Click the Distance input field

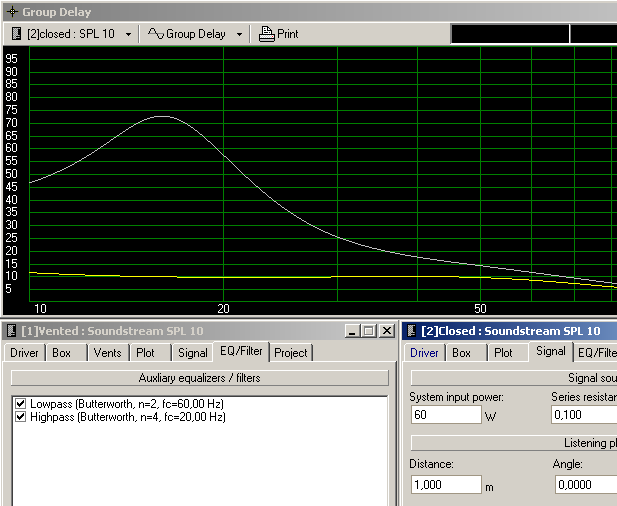(445, 484)
